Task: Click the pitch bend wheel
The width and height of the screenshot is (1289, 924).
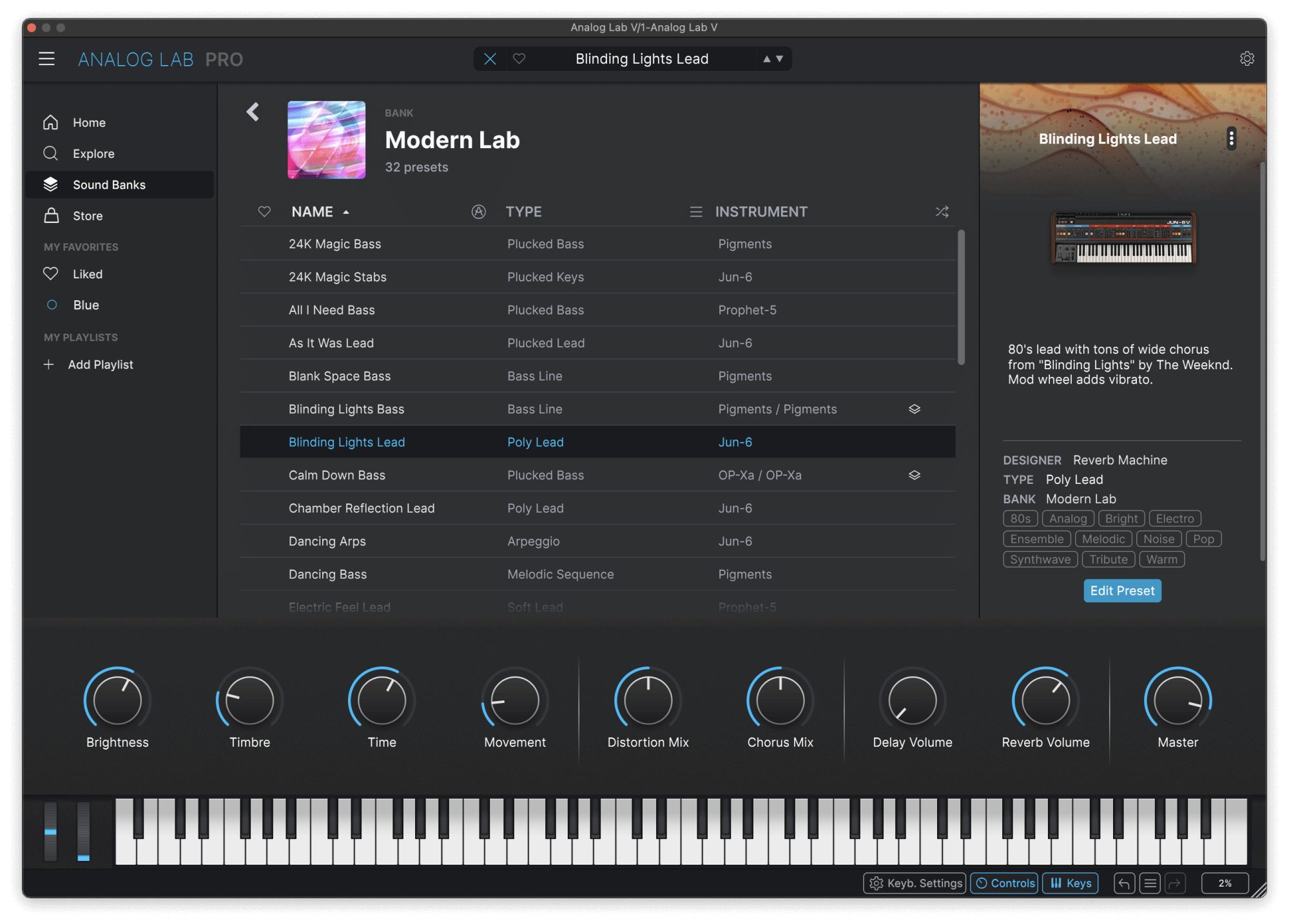Action: (x=50, y=831)
